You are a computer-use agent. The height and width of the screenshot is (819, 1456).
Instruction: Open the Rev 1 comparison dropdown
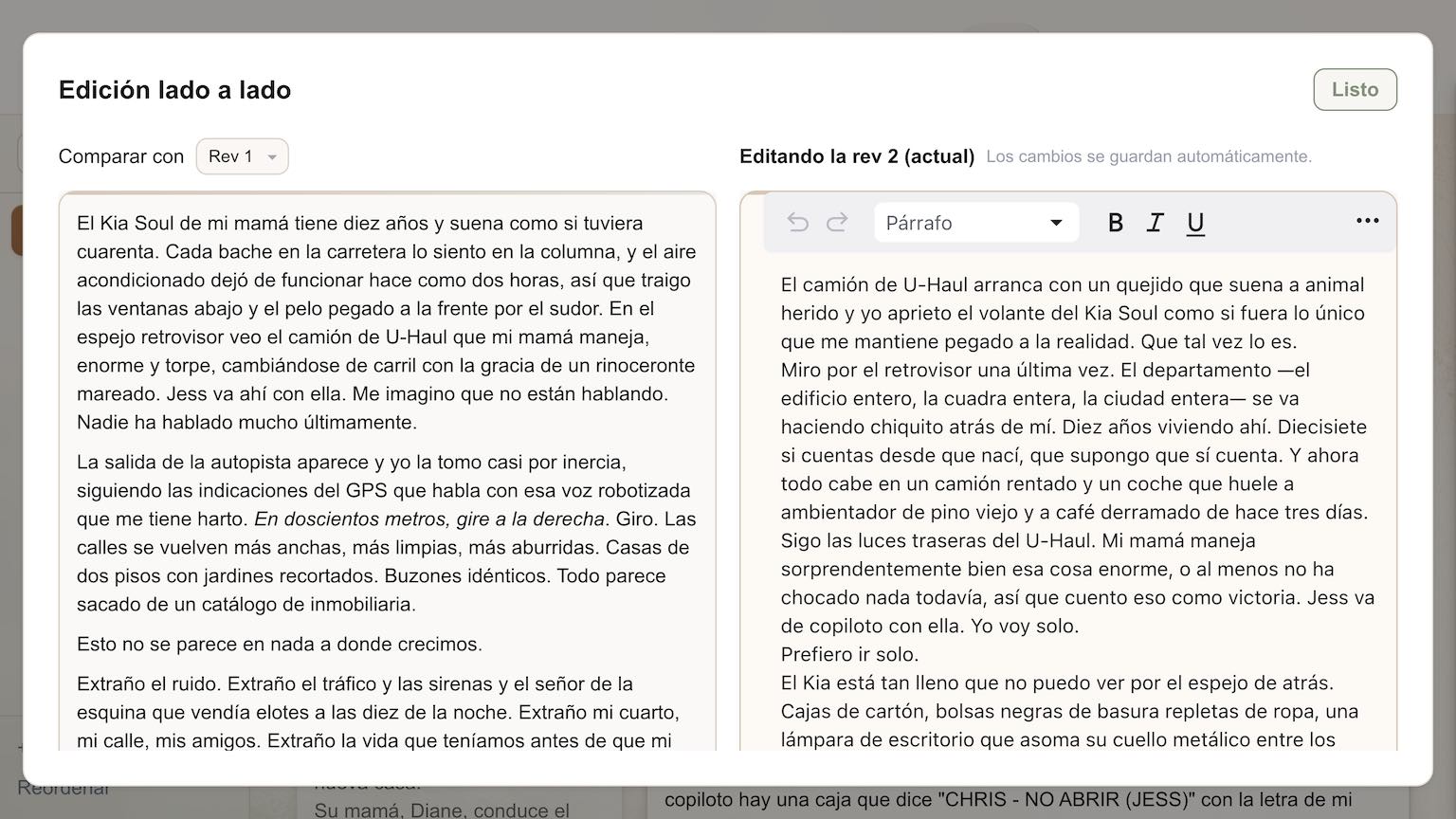pos(243,156)
